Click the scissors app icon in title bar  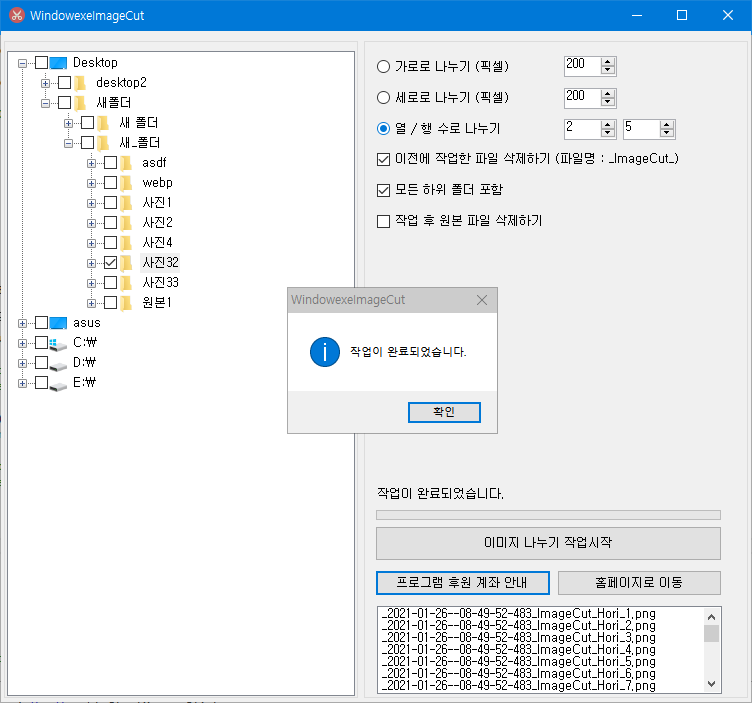(x=16, y=15)
